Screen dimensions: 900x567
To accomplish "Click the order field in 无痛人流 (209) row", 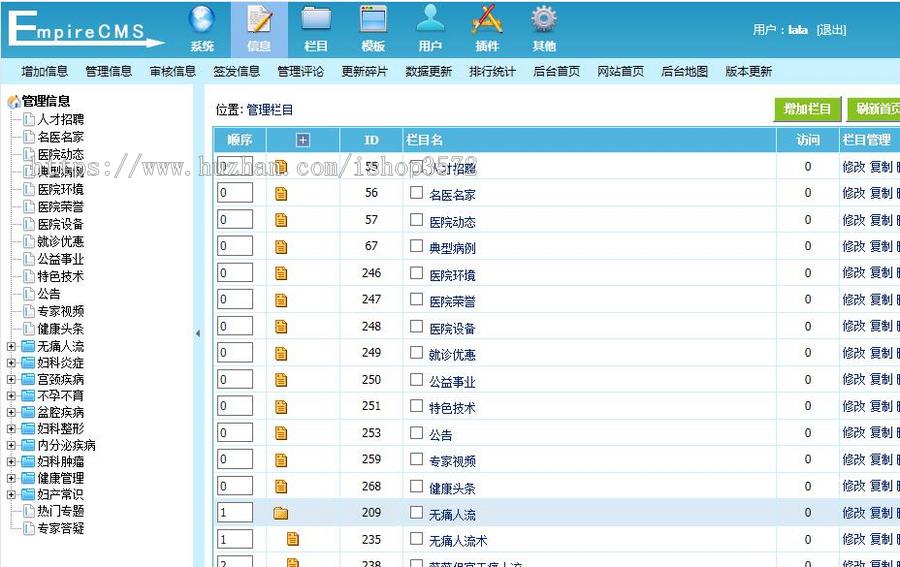I will (235, 512).
